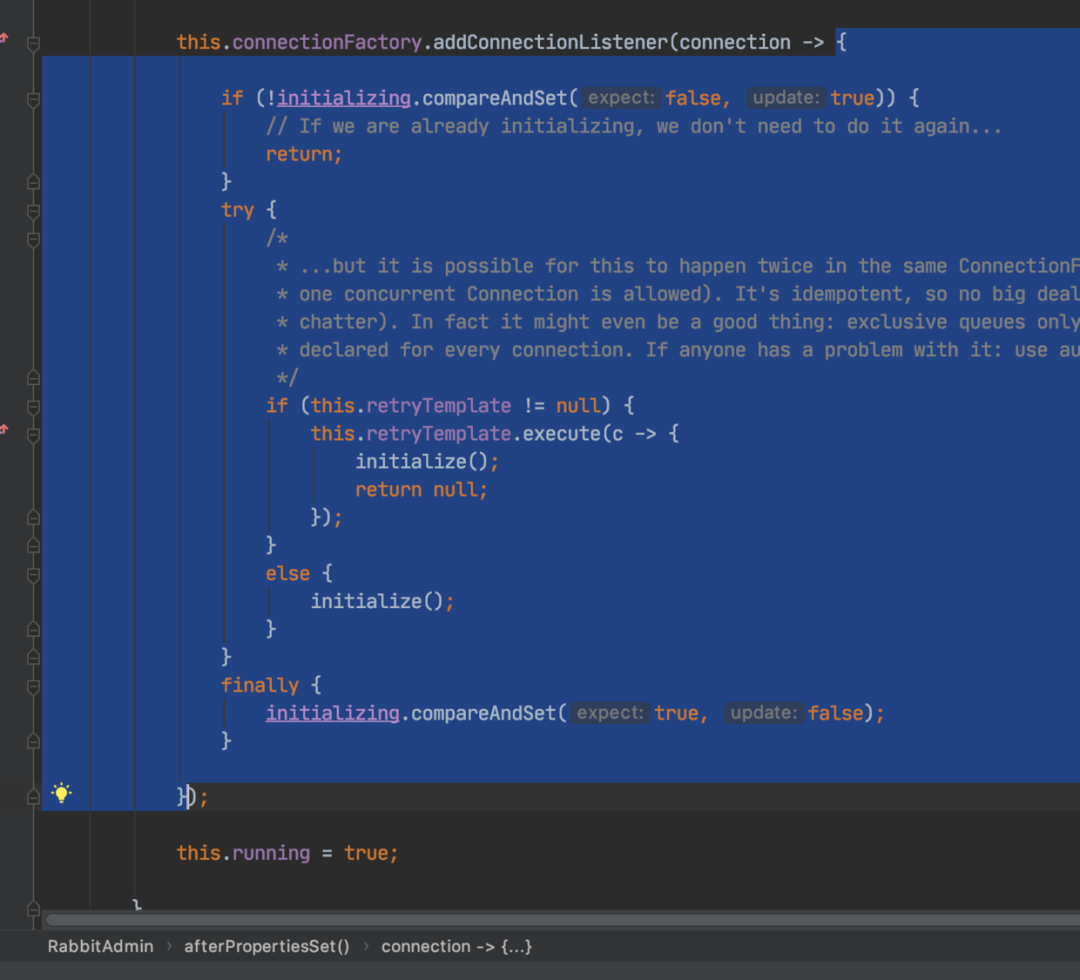The image size is (1080, 980).
Task: Click initialize(); inside the else block
Action: tap(382, 601)
